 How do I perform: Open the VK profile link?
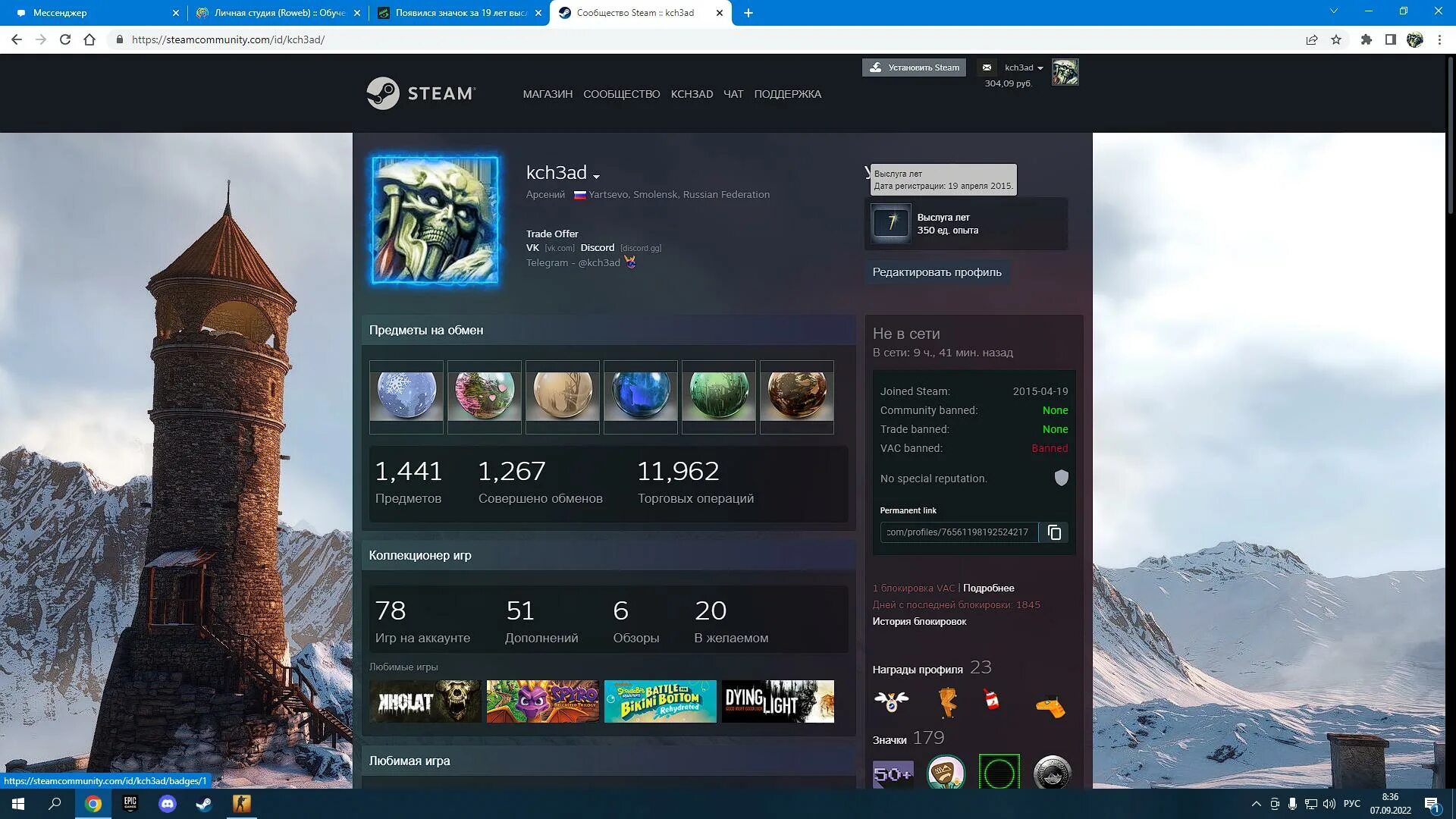point(532,247)
